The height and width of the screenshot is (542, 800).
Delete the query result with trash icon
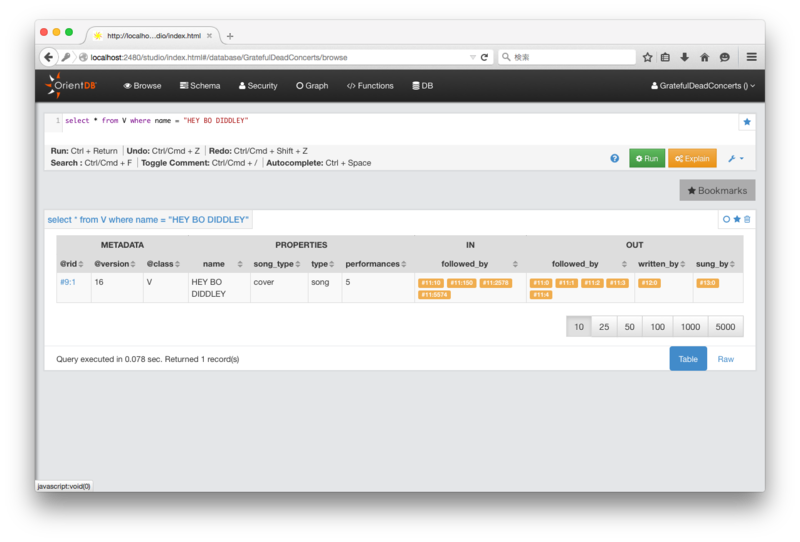pyautogui.click(x=747, y=219)
